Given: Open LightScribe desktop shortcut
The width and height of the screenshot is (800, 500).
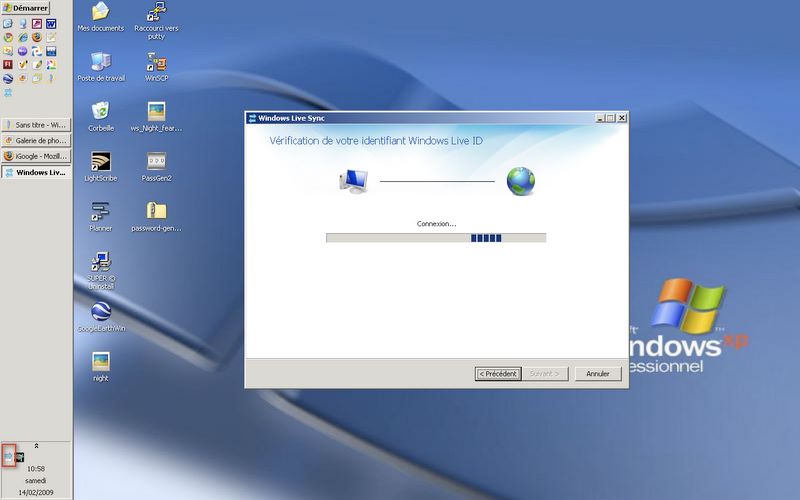Looking at the screenshot, I should [101, 167].
